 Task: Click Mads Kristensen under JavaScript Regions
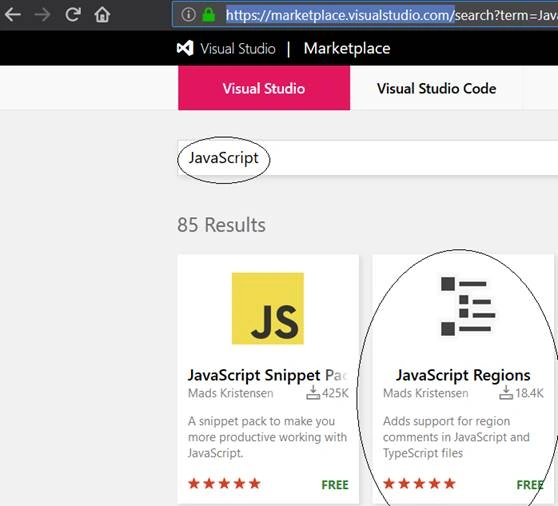point(426,393)
